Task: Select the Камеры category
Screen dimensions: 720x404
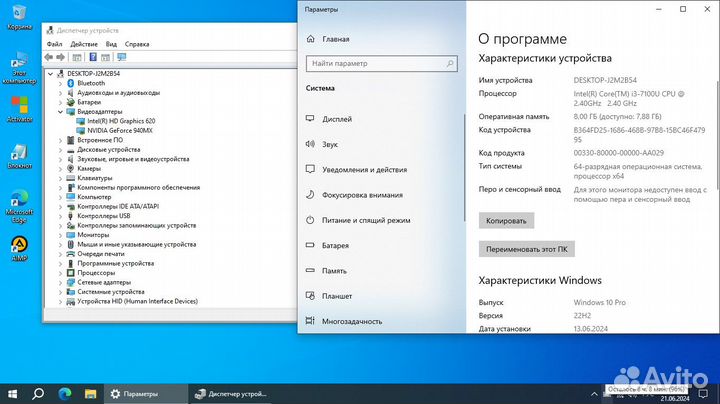Action: click(x=89, y=168)
